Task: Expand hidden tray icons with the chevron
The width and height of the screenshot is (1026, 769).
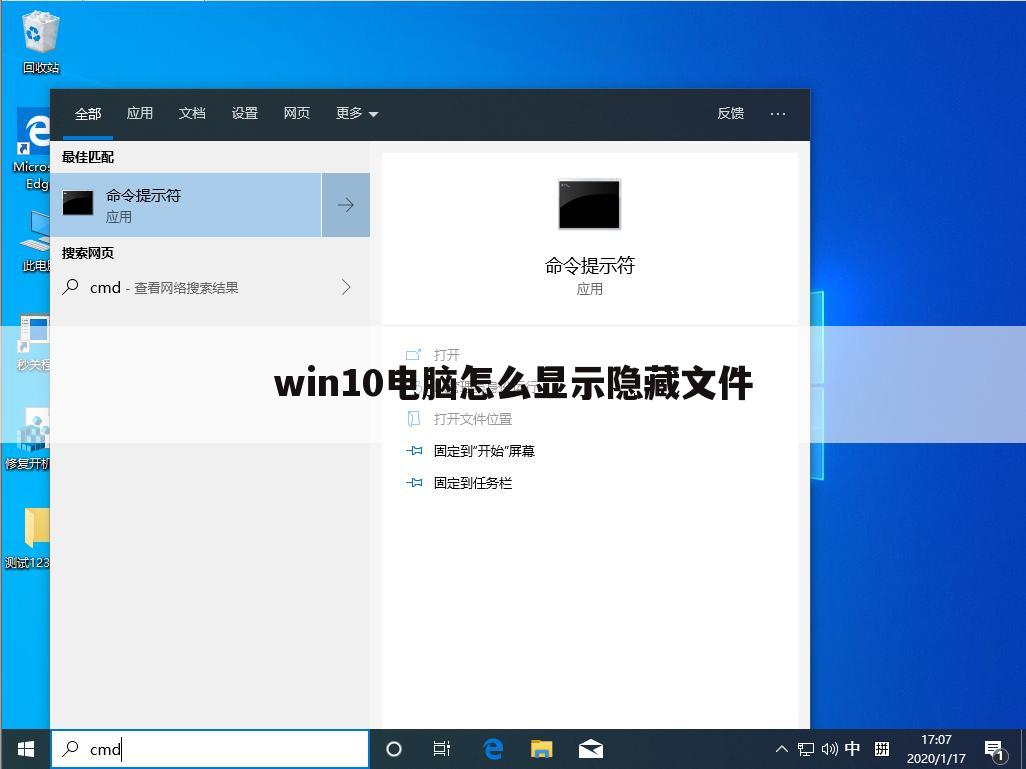Action: click(781, 748)
